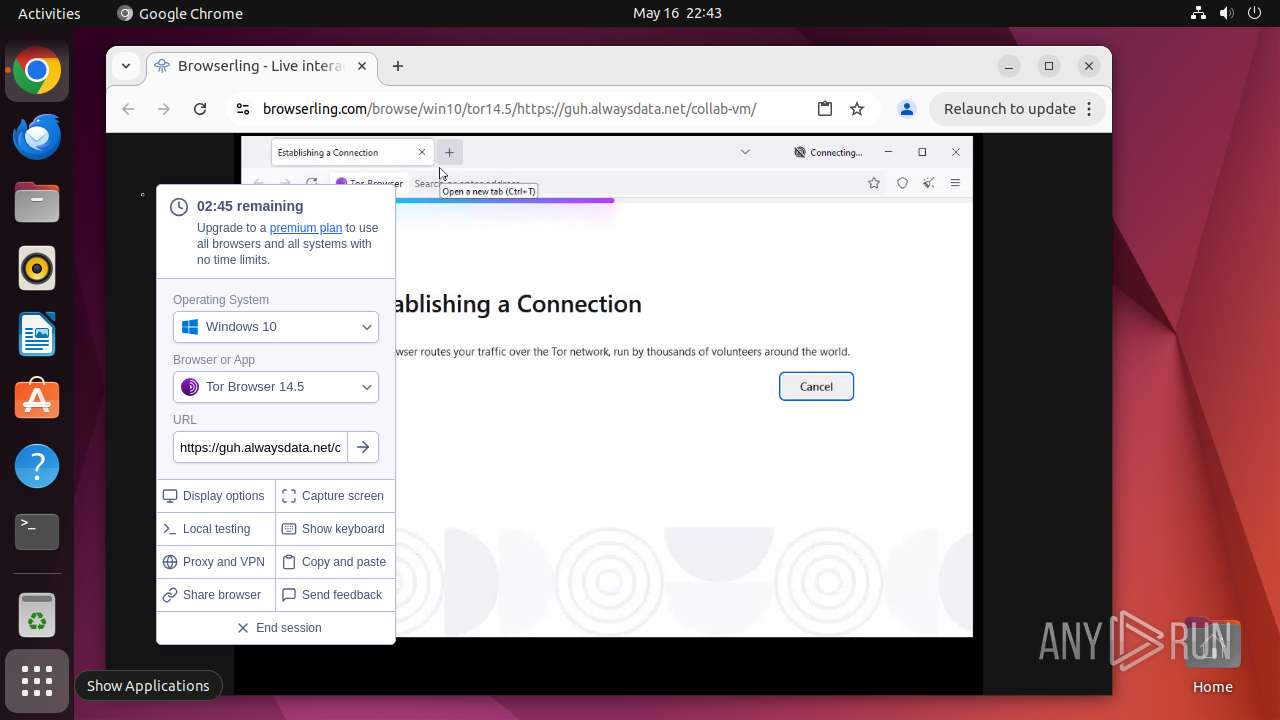Expand the Tor Browser 14.5 dropdown

276,387
